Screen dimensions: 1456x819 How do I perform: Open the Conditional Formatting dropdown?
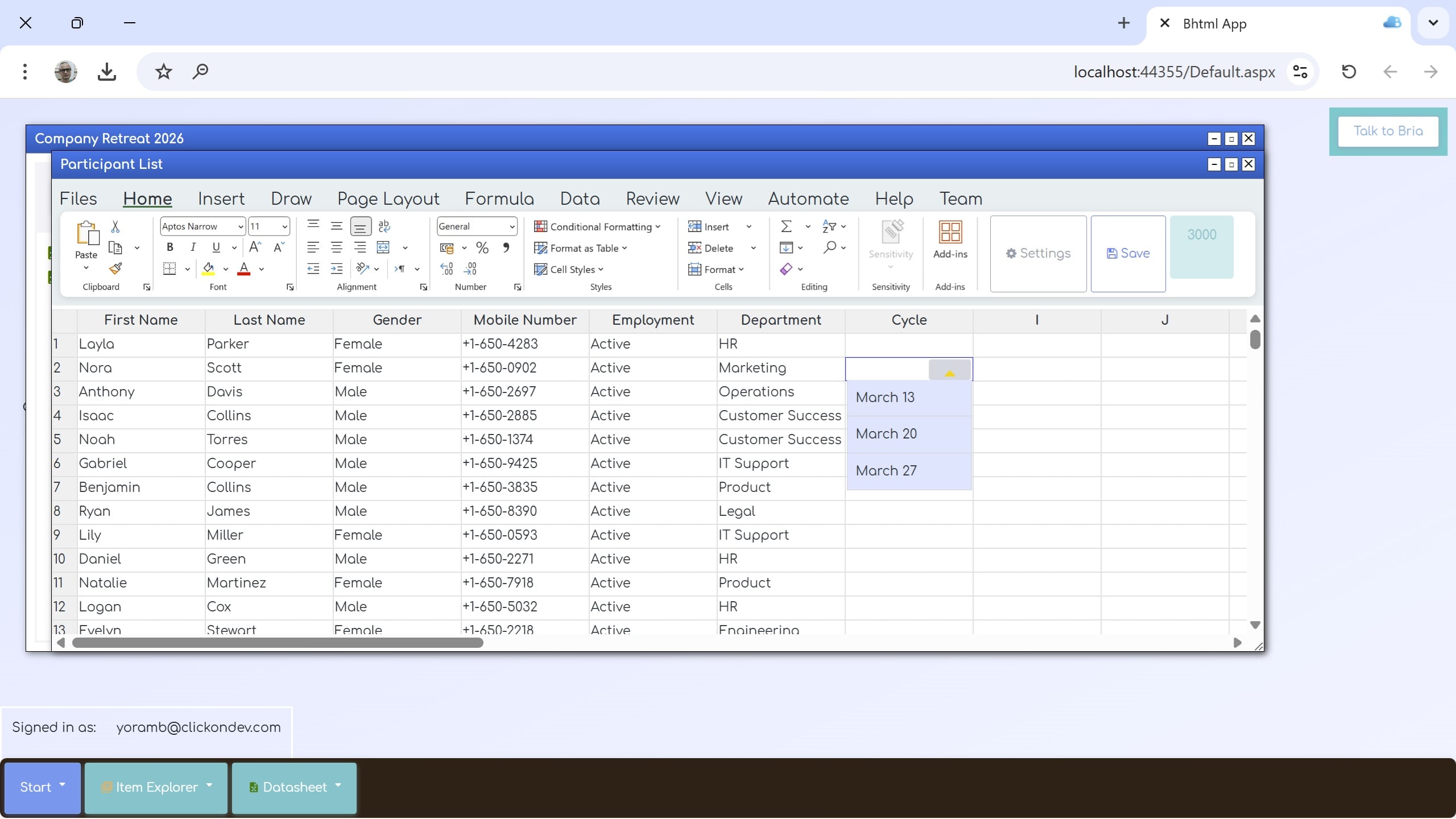(597, 226)
